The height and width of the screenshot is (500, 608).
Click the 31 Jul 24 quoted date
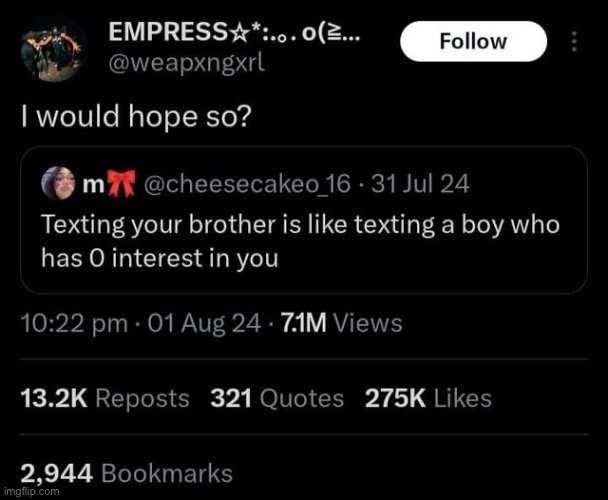(x=420, y=184)
